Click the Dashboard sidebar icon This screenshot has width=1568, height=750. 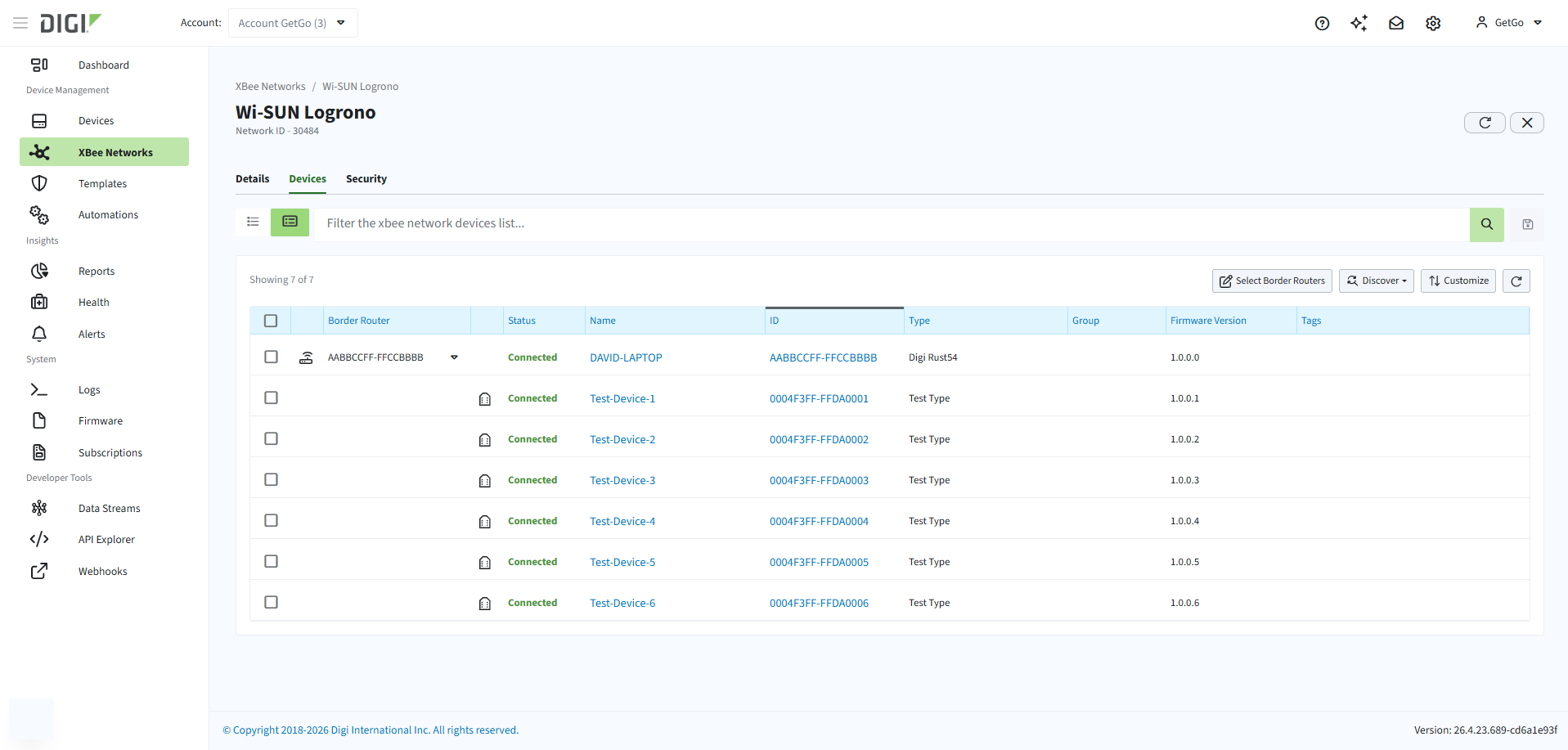pyautogui.click(x=39, y=65)
